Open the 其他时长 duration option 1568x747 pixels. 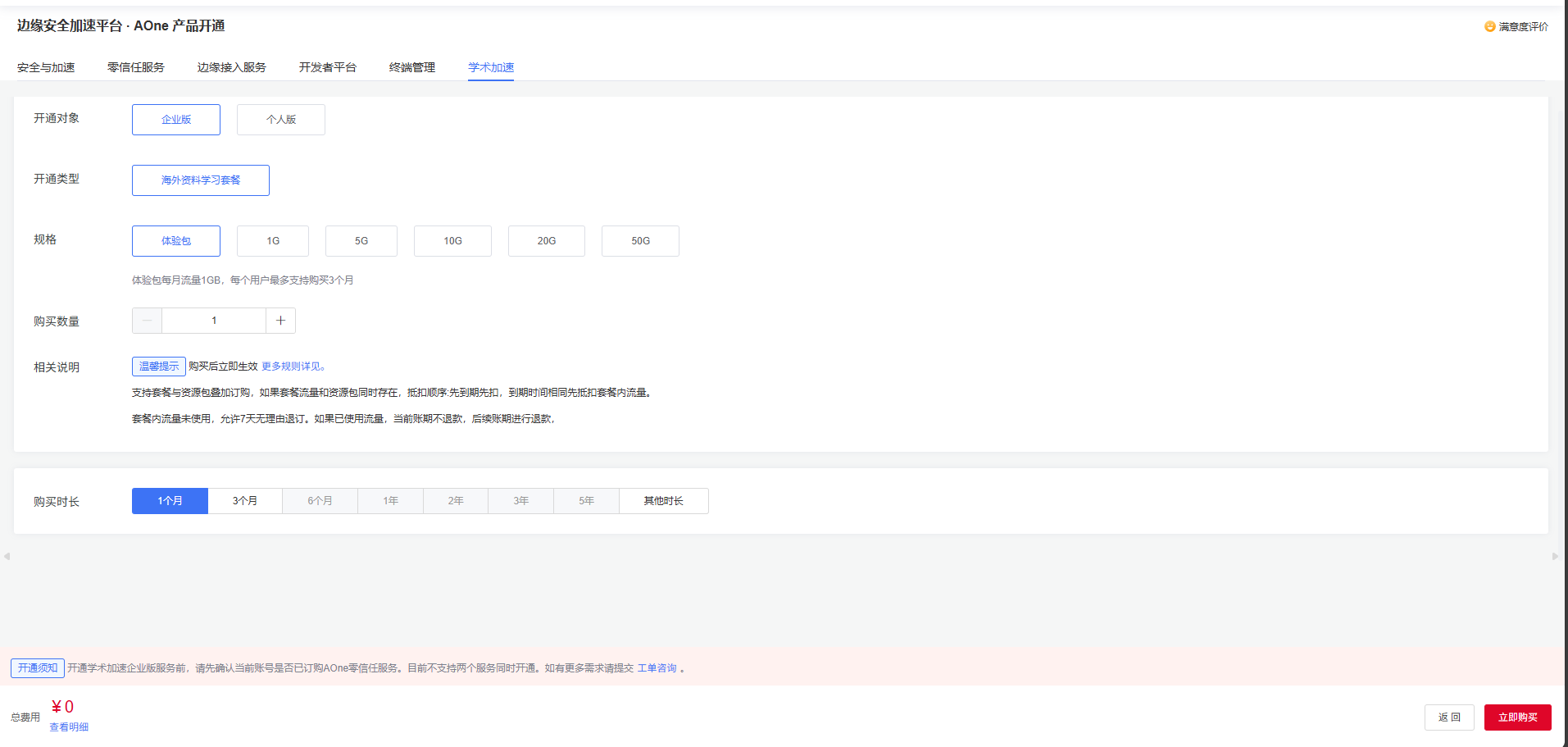[664, 501]
